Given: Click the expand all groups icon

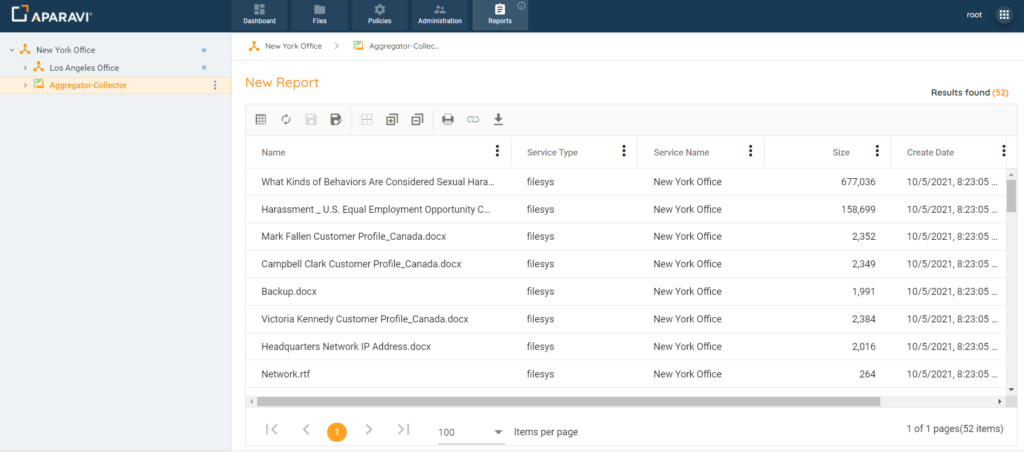Looking at the screenshot, I should (x=392, y=120).
